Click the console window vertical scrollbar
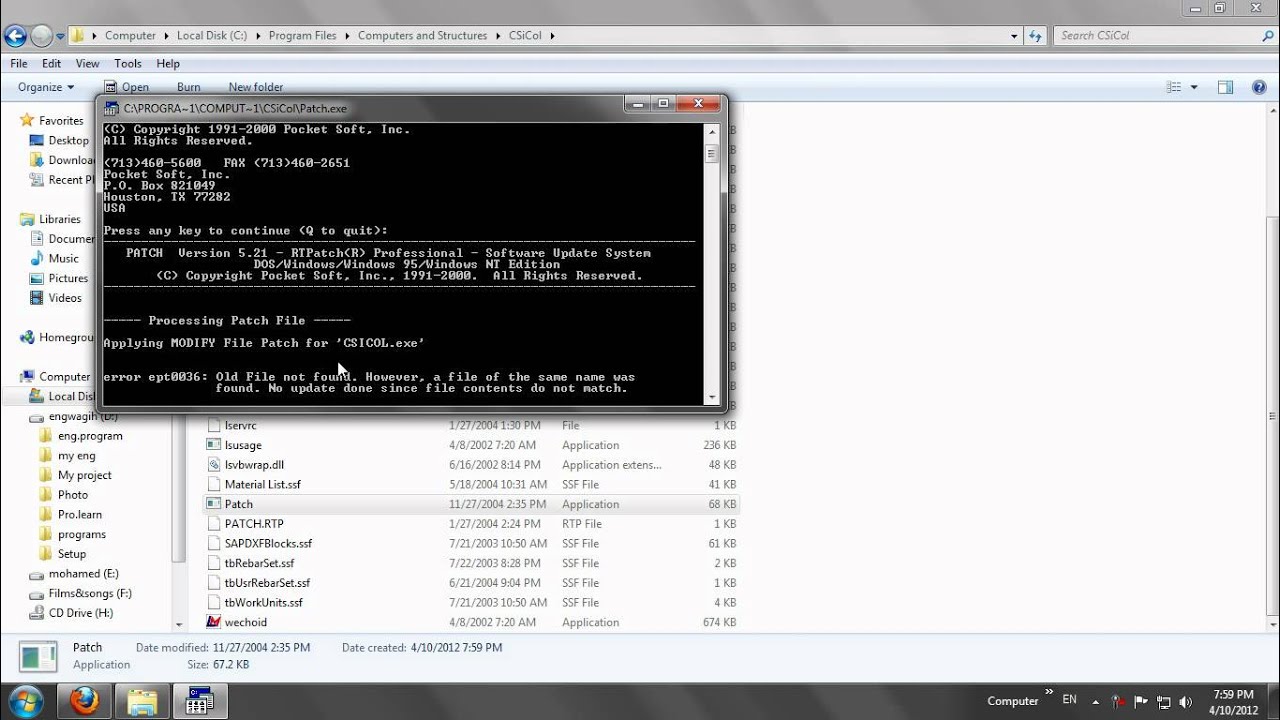The width and height of the screenshot is (1280, 720). pyautogui.click(x=712, y=263)
